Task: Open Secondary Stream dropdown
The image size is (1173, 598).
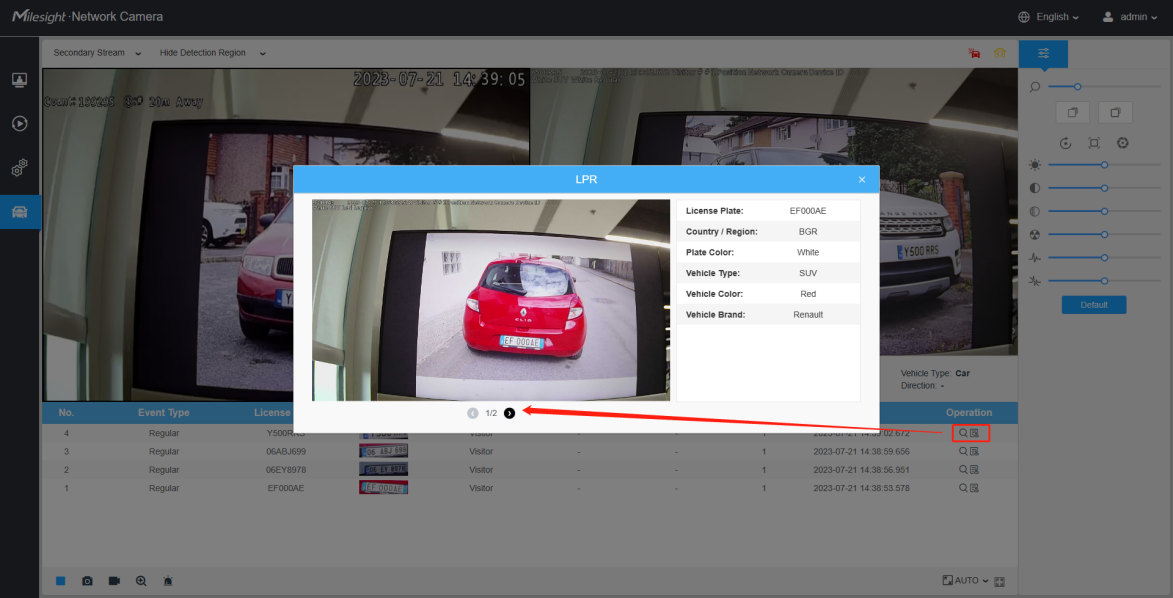Action: [x=97, y=53]
